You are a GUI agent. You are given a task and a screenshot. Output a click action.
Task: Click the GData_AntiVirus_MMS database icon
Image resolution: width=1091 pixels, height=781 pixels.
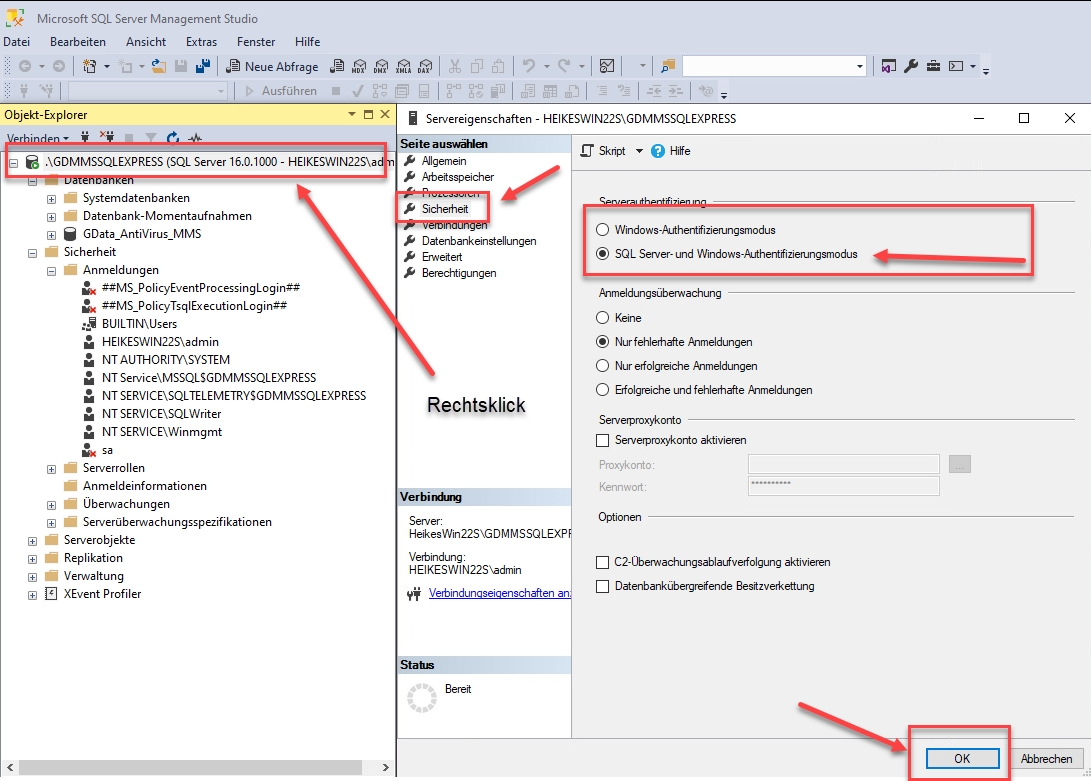tap(70, 234)
